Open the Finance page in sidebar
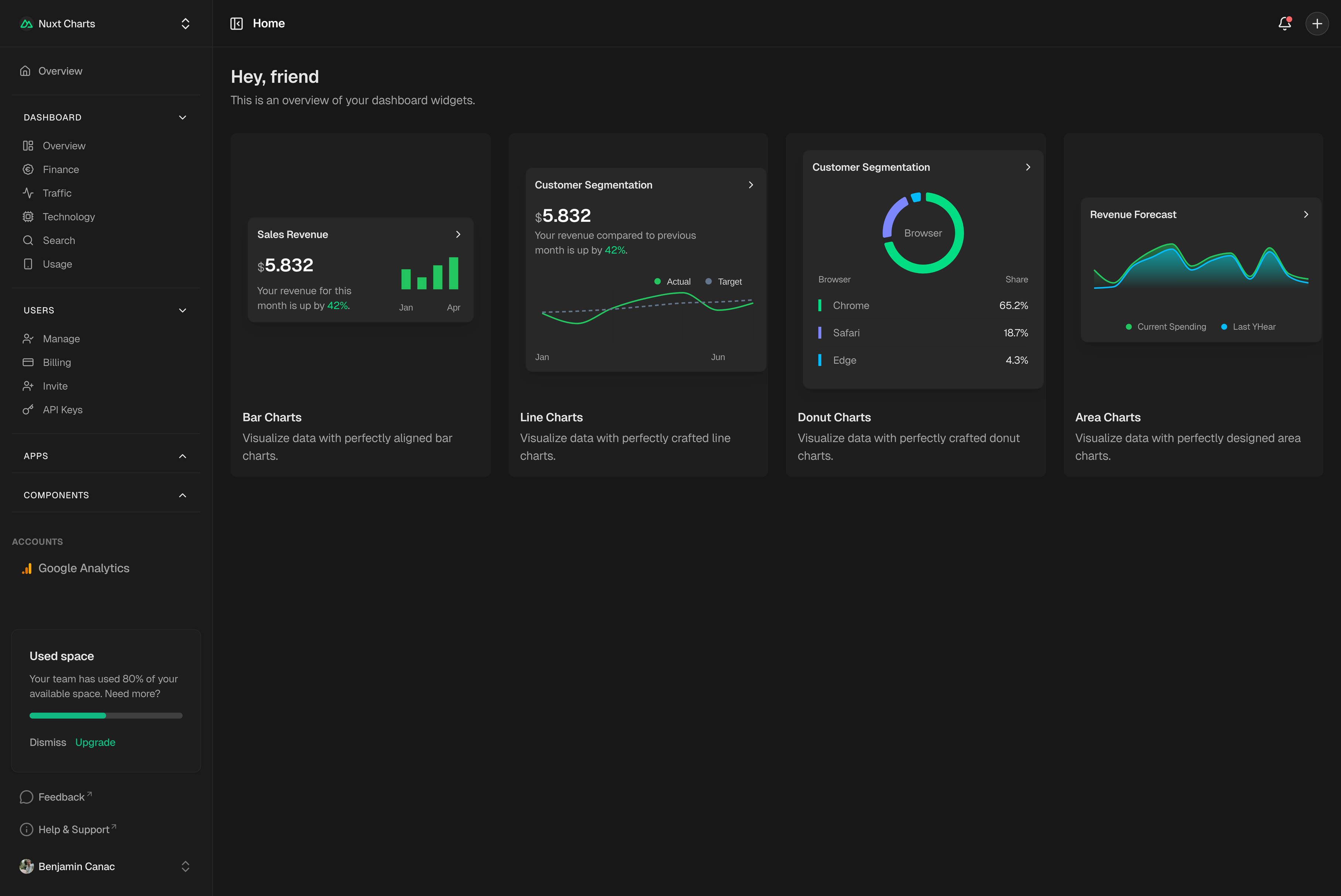The width and height of the screenshot is (1341, 896). (61, 170)
